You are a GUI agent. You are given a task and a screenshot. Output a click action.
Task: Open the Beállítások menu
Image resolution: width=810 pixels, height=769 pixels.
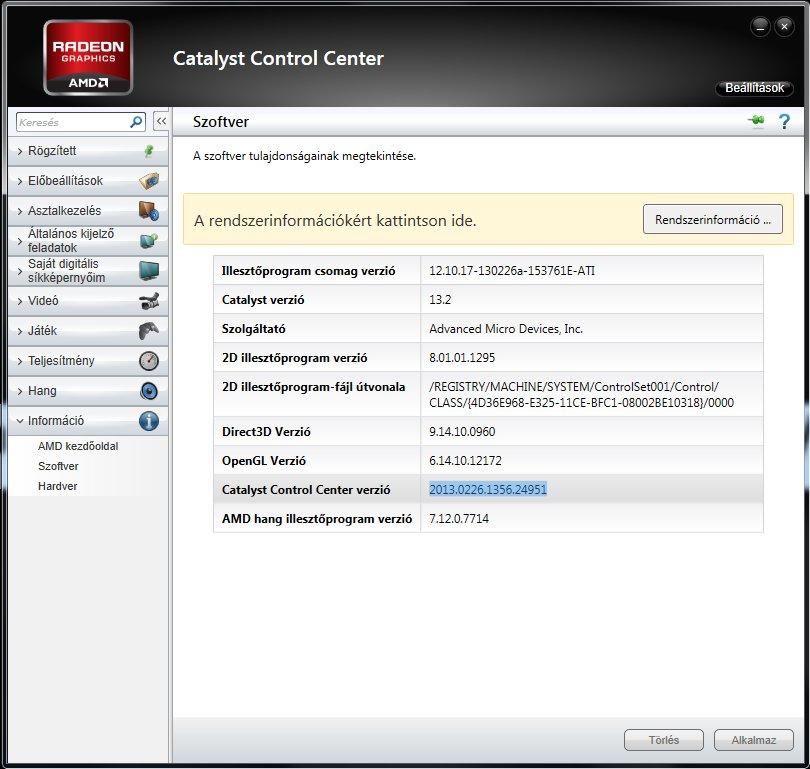tap(754, 88)
